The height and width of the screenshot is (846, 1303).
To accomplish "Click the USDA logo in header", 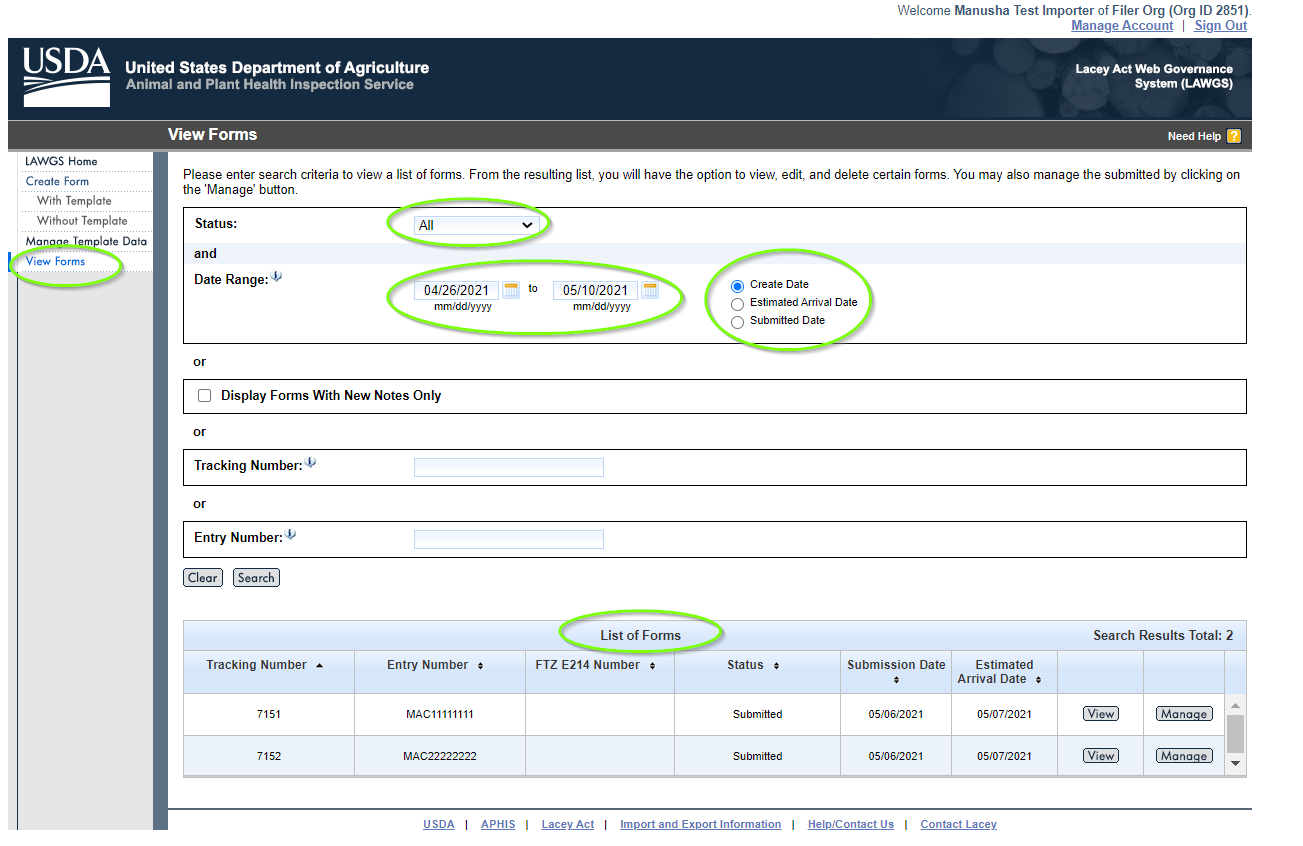I will (67, 76).
